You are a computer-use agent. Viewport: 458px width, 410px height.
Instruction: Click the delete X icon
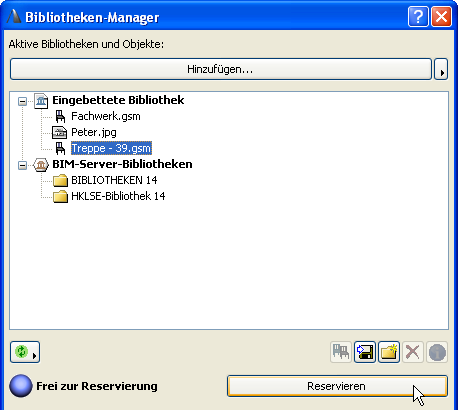(x=413, y=352)
